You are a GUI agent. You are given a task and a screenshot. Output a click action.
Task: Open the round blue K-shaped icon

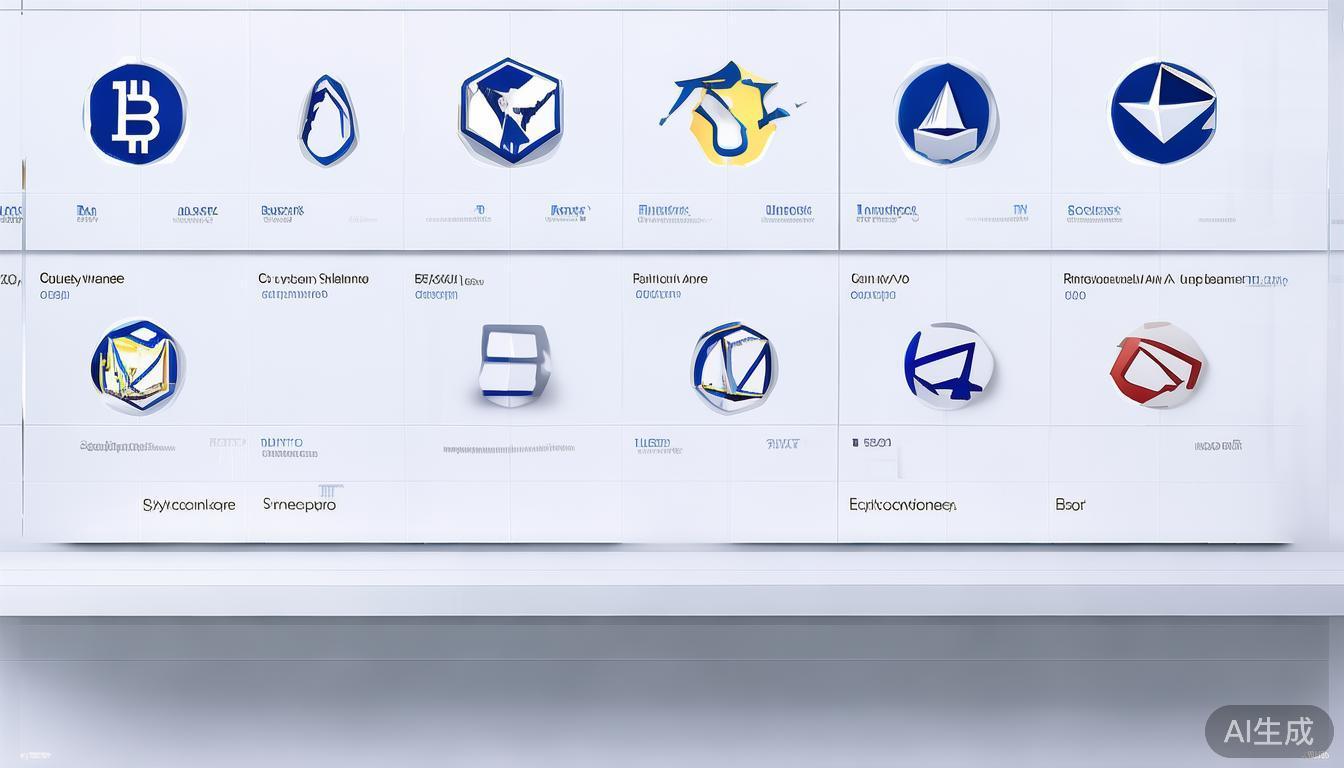click(948, 366)
